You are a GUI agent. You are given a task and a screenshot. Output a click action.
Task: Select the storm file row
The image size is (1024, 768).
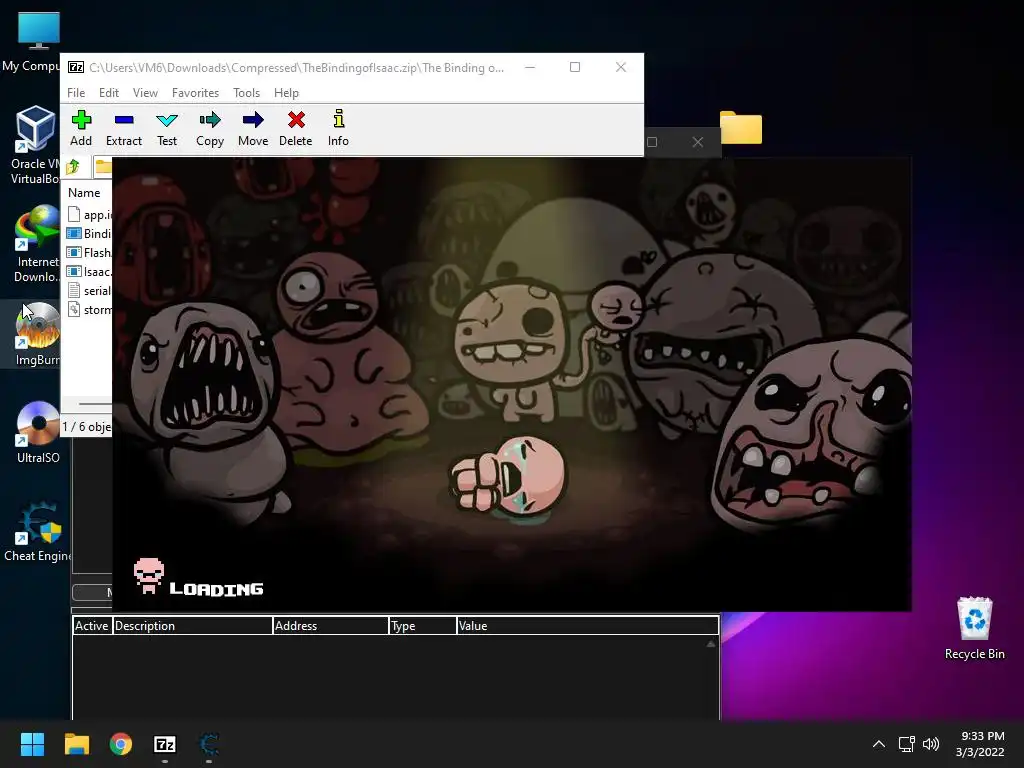pos(89,309)
